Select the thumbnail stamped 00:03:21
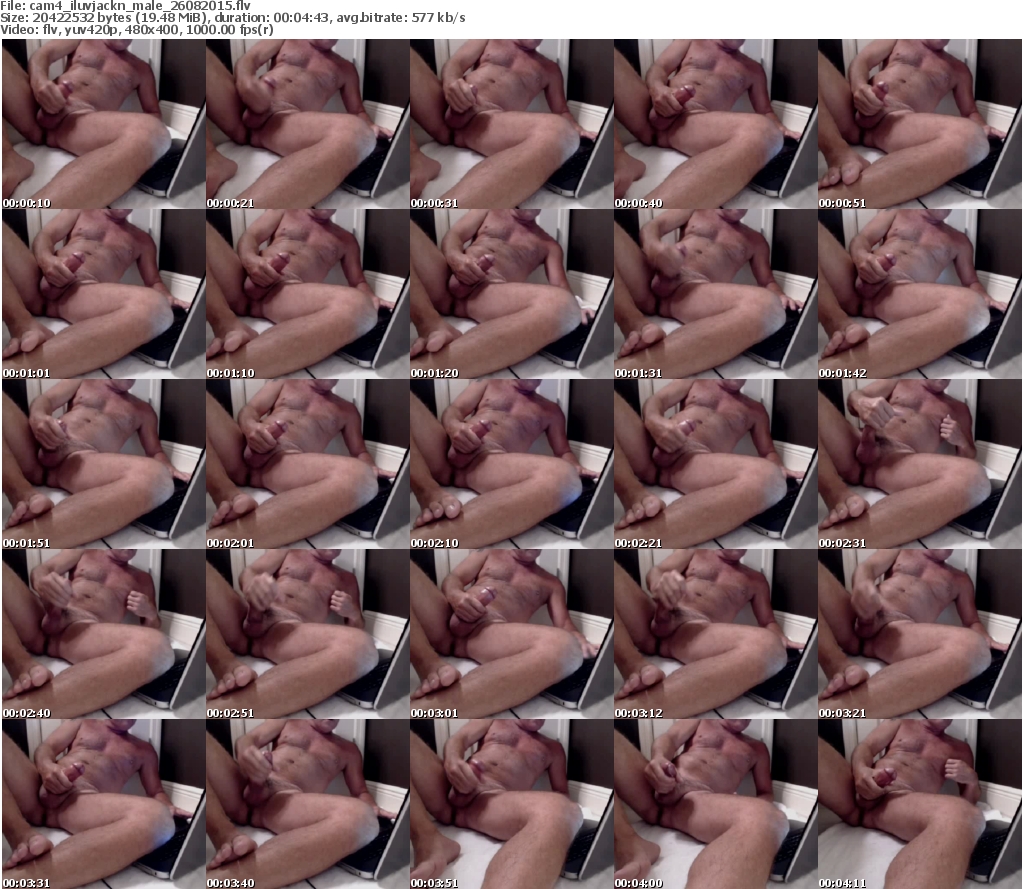 pyautogui.click(x=920, y=634)
